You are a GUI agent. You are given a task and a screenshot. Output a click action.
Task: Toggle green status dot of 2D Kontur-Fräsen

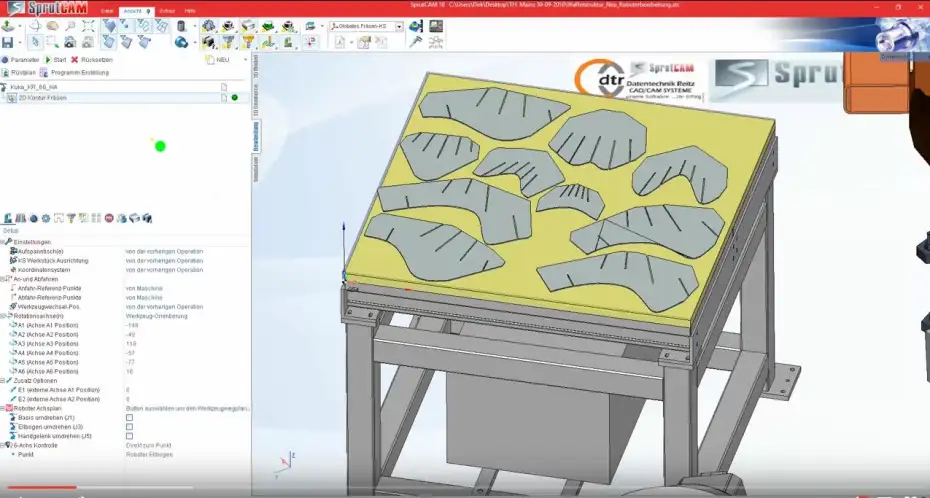coord(235,98)
